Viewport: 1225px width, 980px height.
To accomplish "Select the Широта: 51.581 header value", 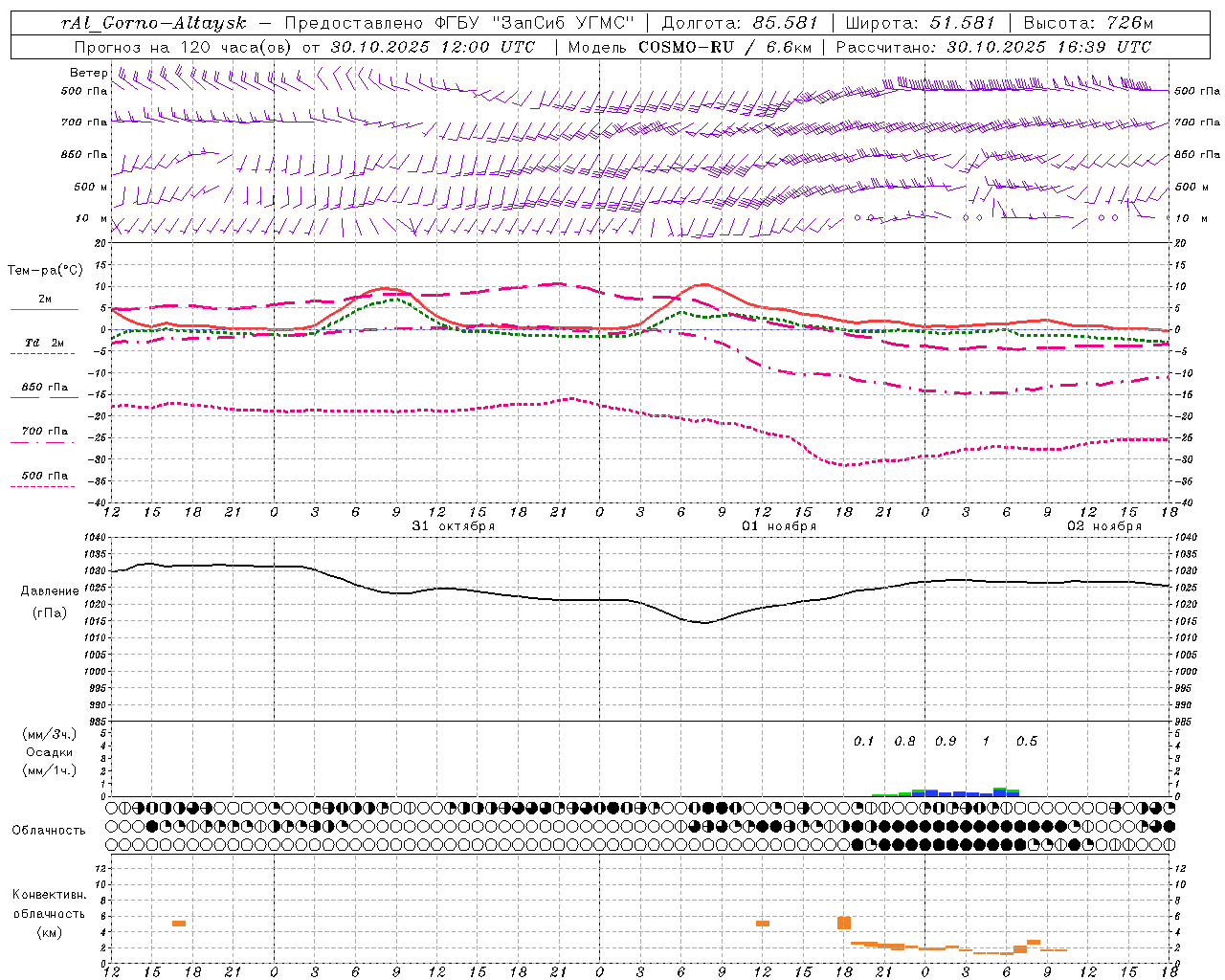I will click(x=920, y=22).
